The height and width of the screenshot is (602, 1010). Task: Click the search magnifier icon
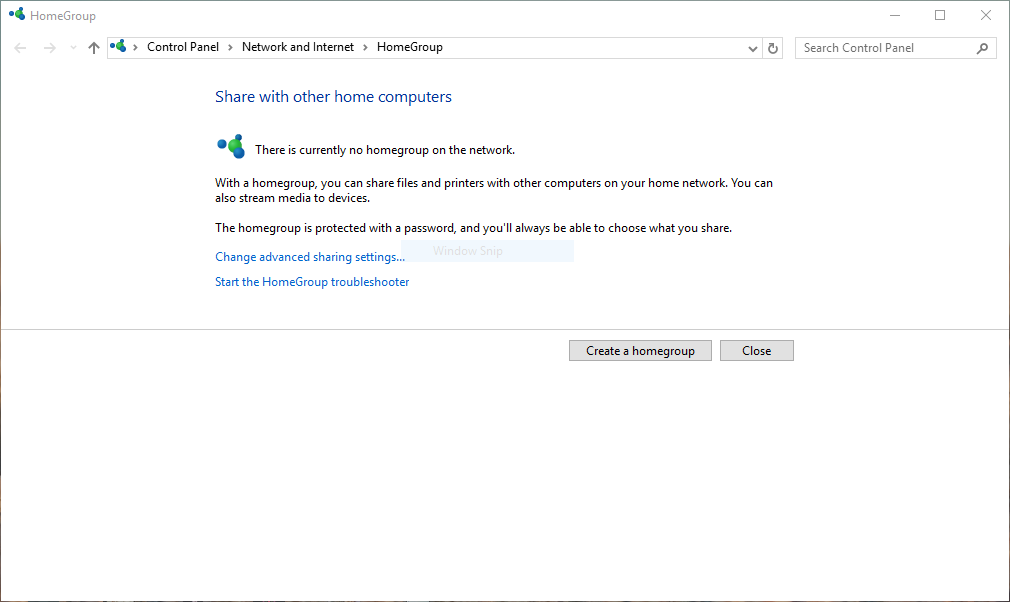tap(982, 48)
